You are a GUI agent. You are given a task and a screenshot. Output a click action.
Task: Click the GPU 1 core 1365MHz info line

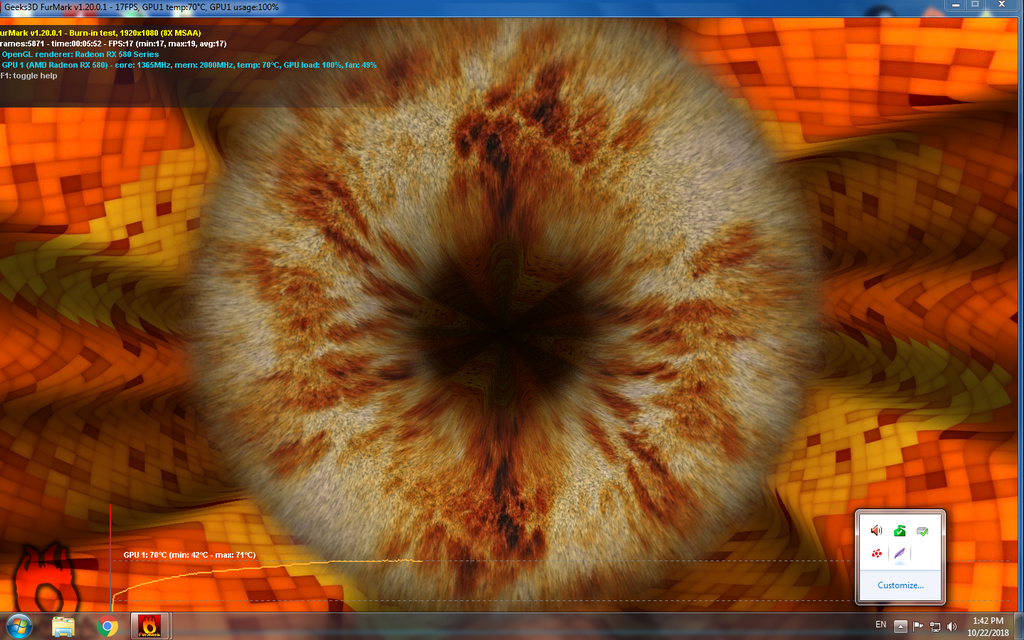189,65
